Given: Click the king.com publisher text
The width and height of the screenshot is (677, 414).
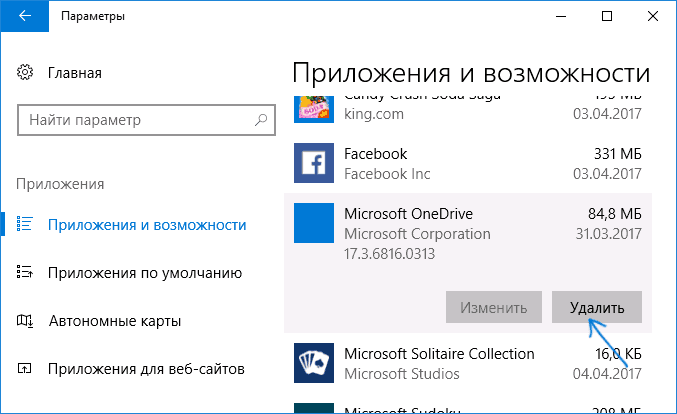Looking at the screenshot, I should point(374,114).
